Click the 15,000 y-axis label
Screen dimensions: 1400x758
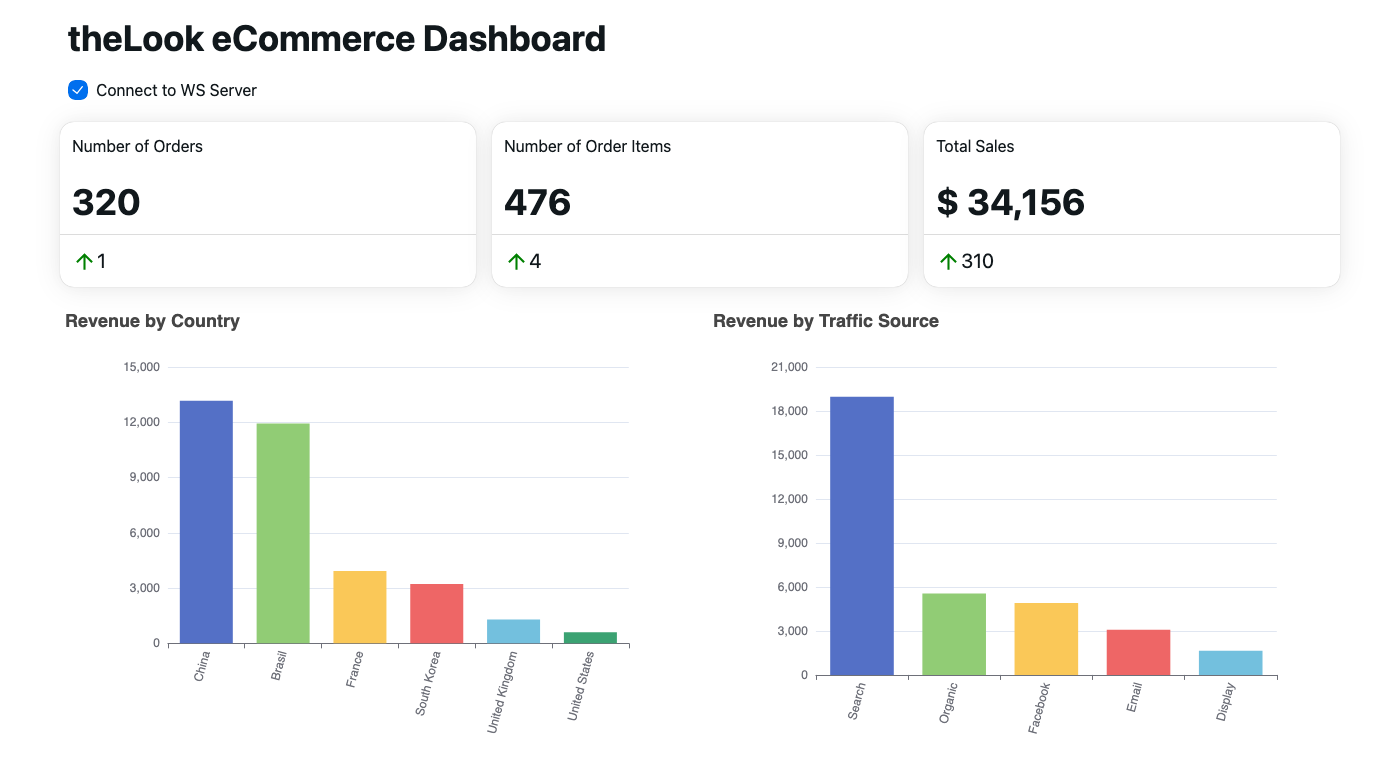click(x=142, y=368)
